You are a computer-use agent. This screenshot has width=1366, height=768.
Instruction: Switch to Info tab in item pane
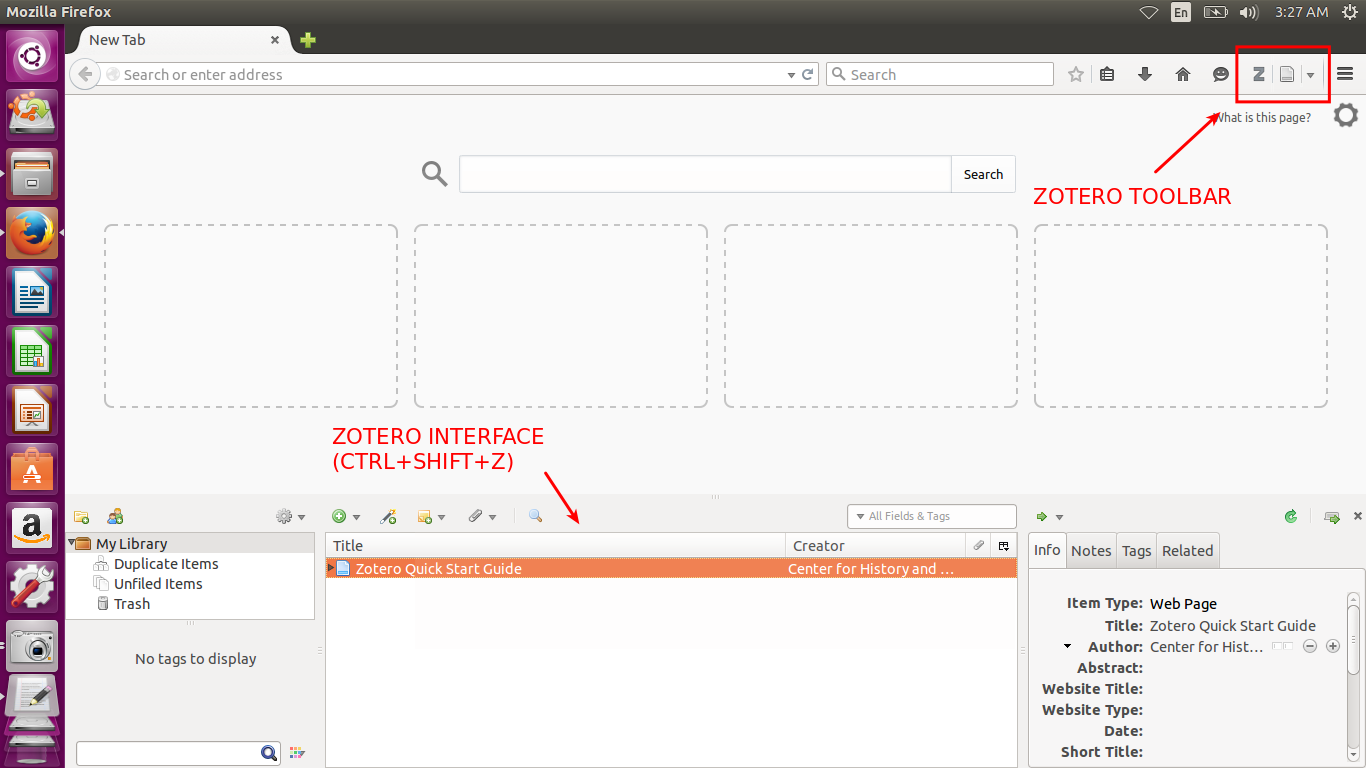click(x=1047, y=550)
